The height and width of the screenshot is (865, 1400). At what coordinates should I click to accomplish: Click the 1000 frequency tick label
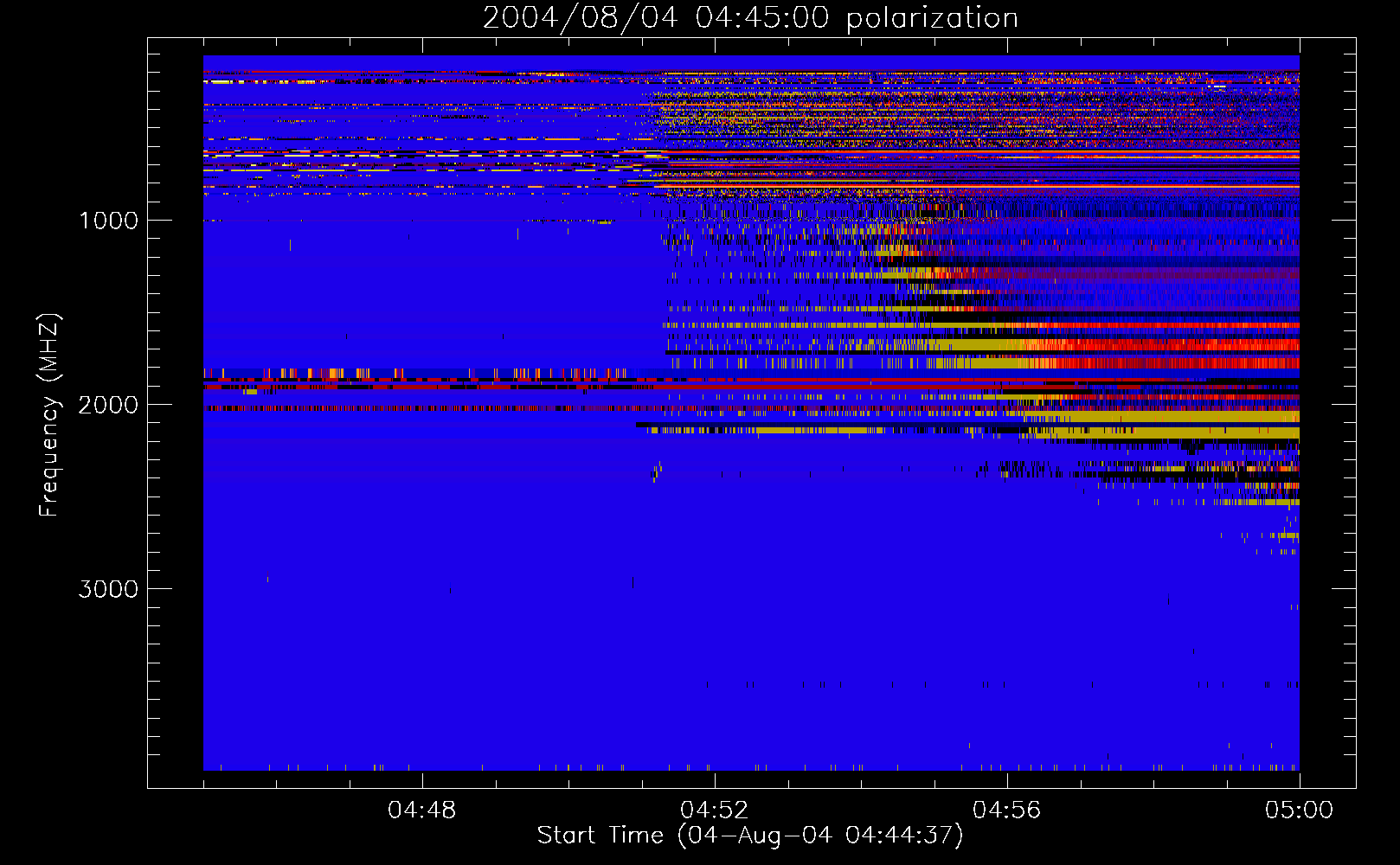pos(109,221)
